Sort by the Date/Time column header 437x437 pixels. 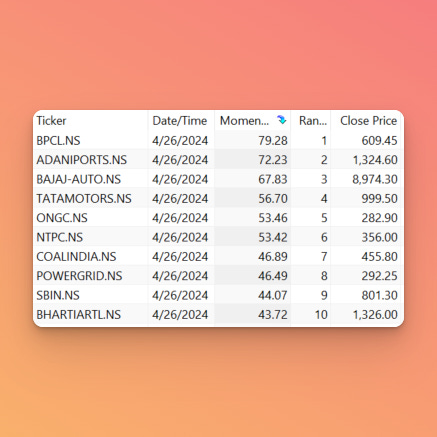tap(180, 121)
